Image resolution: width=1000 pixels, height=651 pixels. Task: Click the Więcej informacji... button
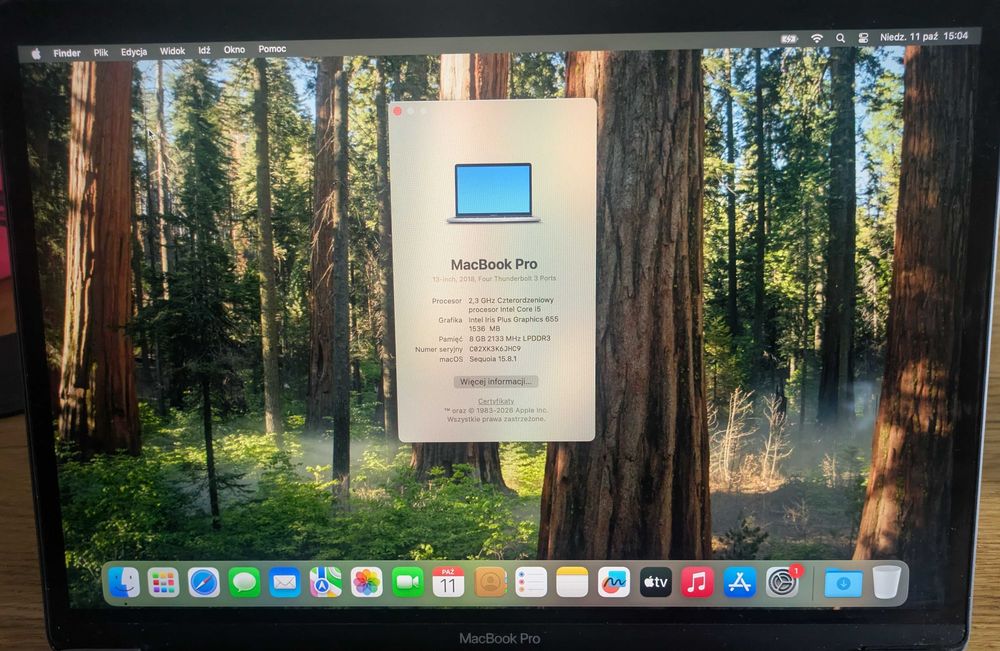[496, 381]
